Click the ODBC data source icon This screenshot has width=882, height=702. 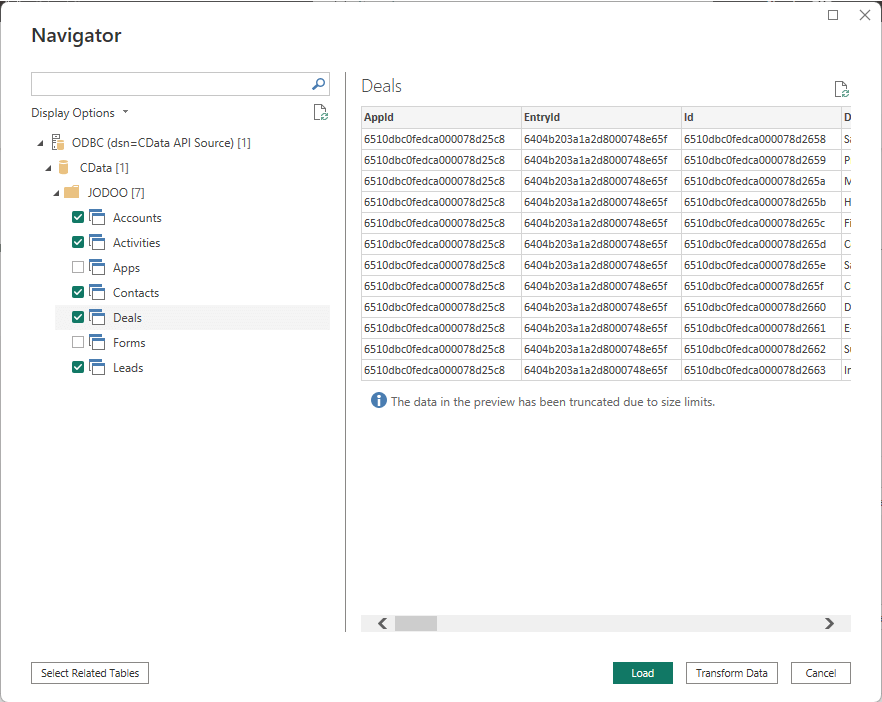pos(57,142)
